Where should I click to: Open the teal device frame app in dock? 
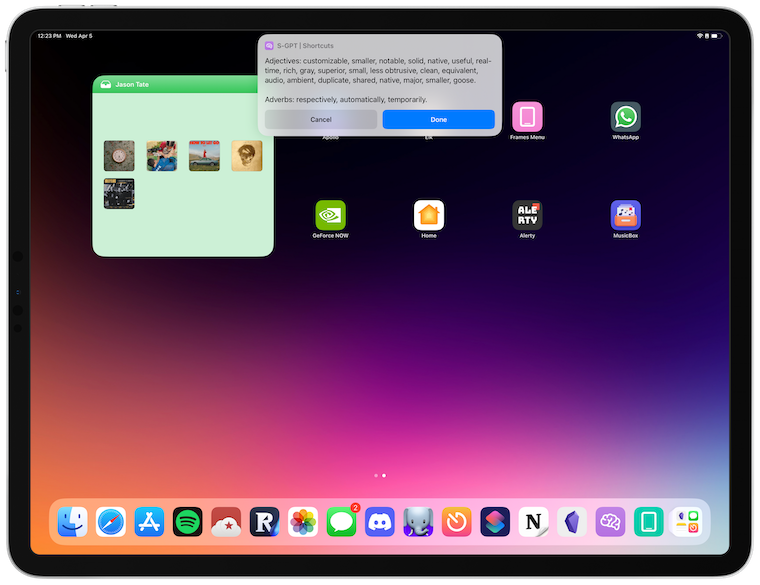tap(649, 522)
